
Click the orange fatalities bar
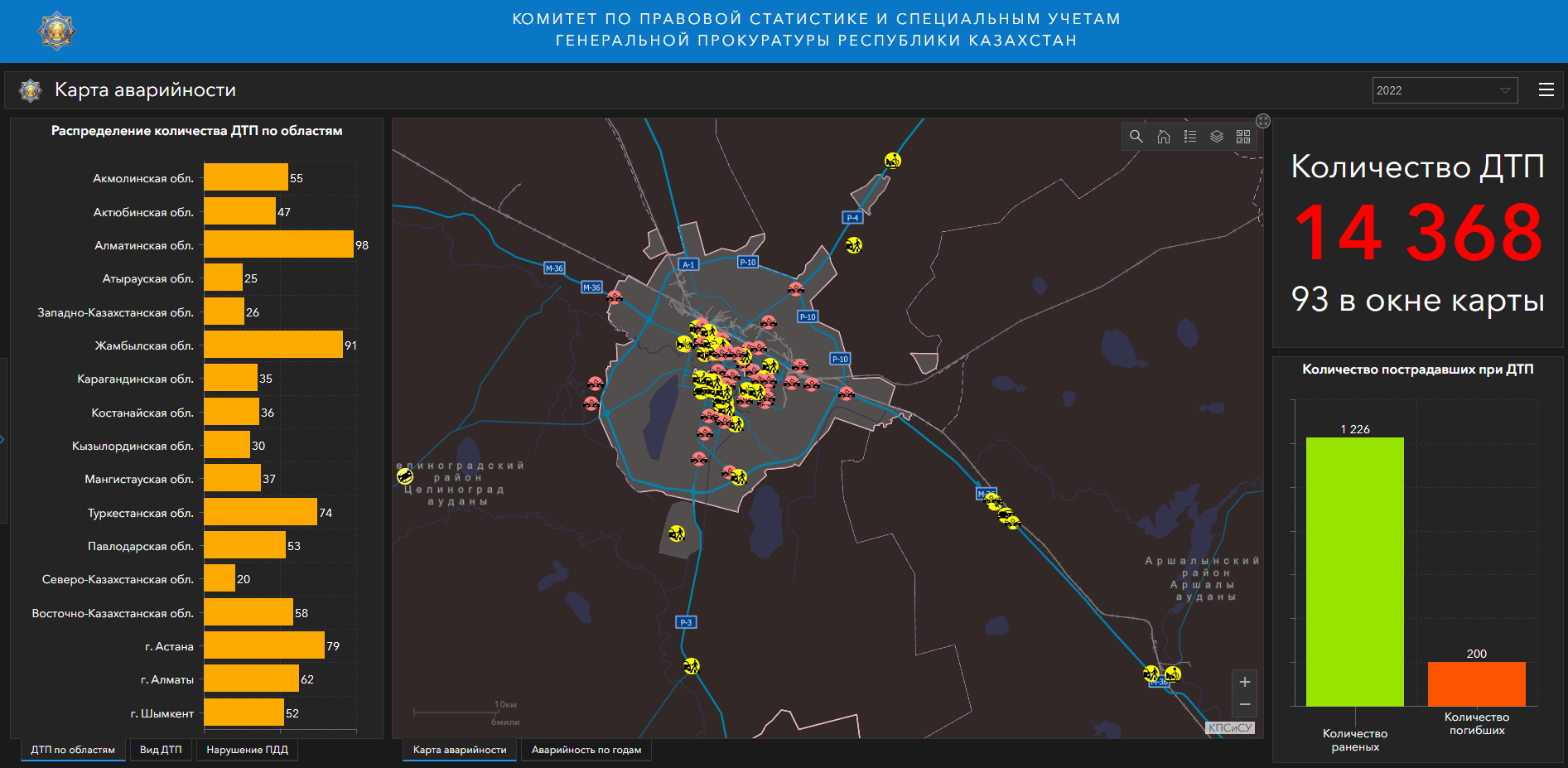(1476, 683)
